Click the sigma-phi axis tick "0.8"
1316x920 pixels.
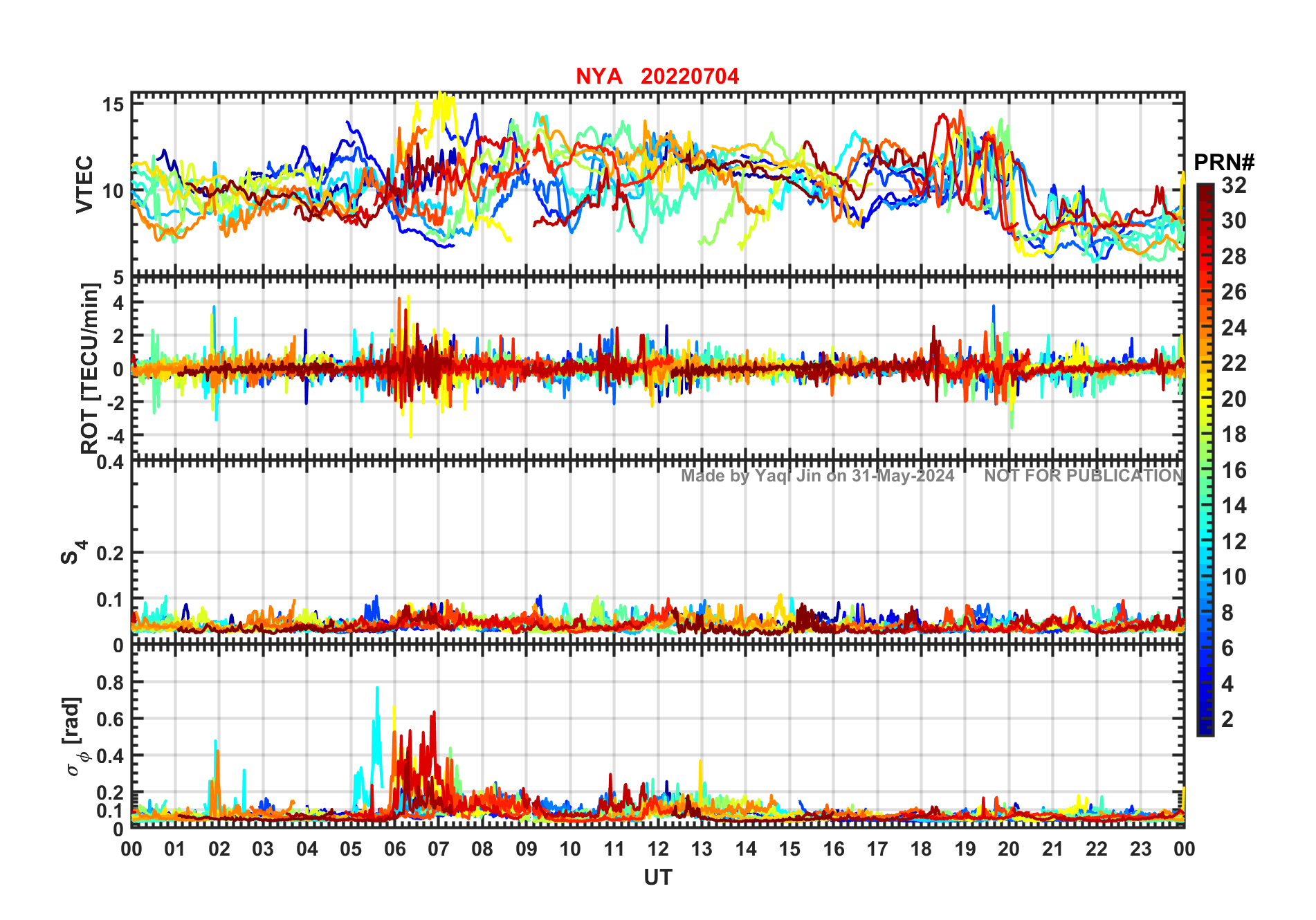111,683
